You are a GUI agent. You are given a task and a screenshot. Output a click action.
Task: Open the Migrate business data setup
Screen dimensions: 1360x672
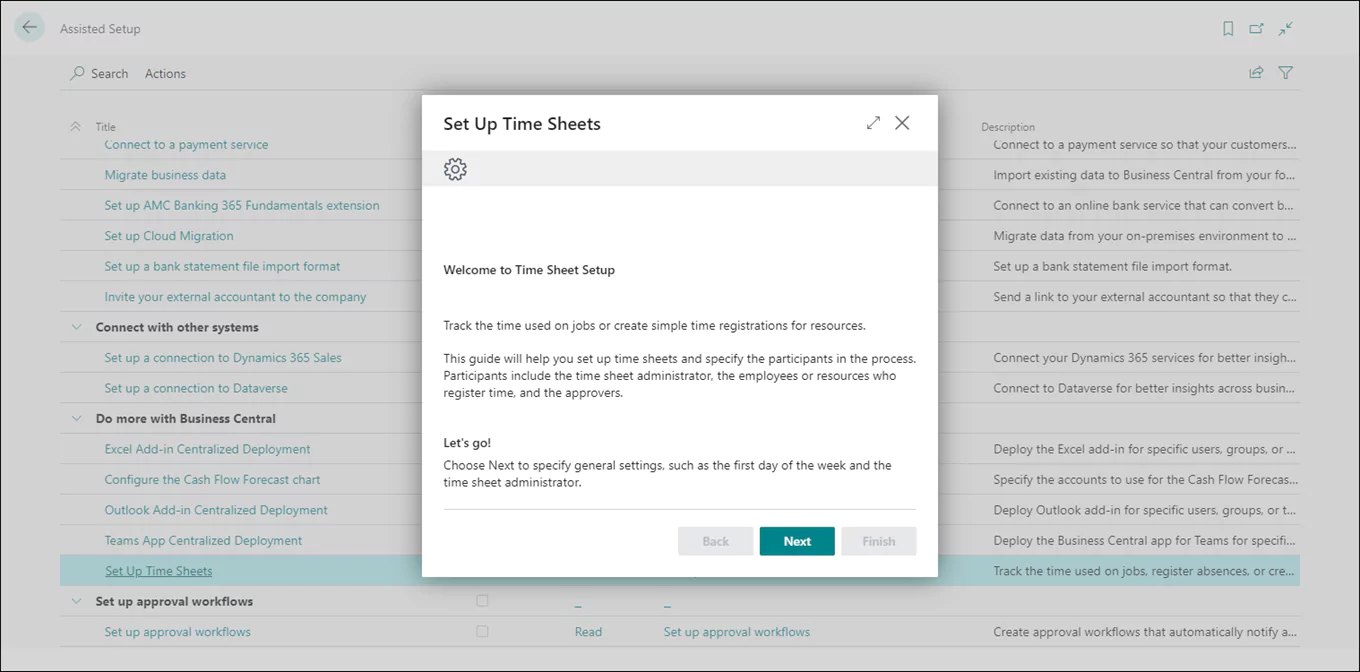165,175
